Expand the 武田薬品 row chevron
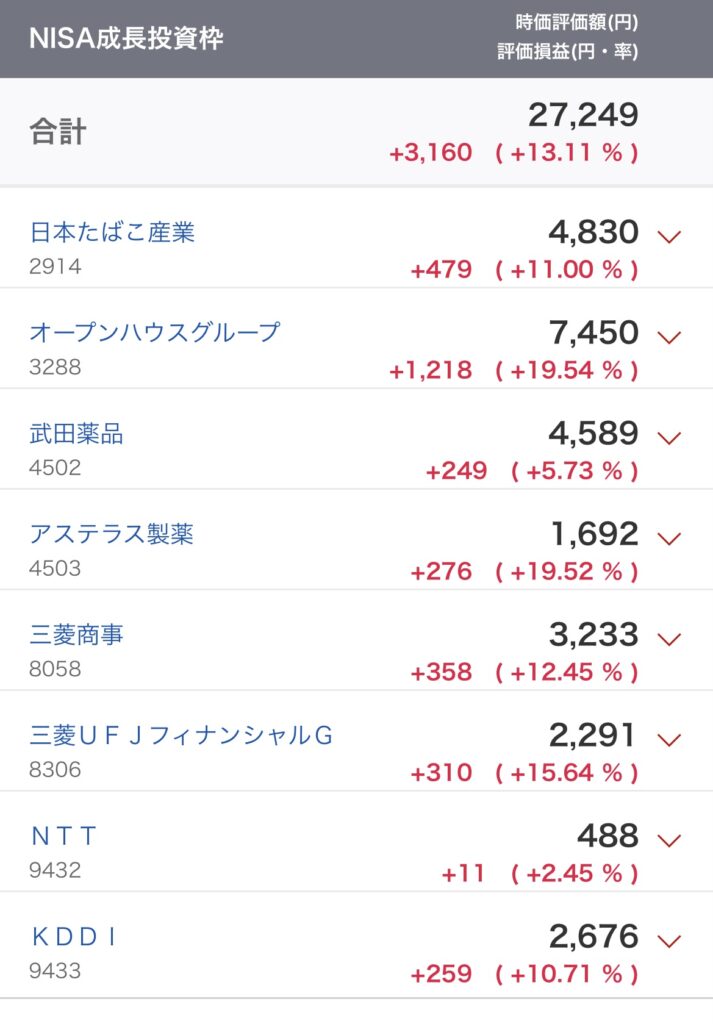The image size is (713, 1024). pos(669,438)
